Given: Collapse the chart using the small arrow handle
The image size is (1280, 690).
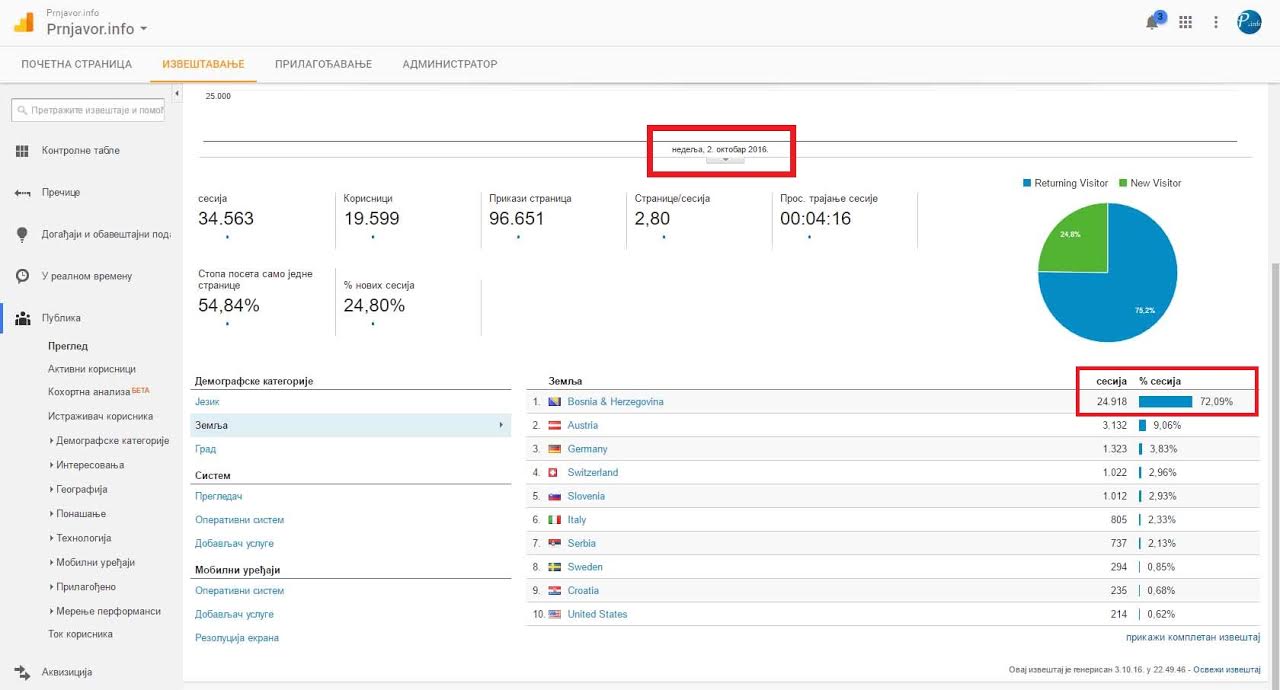Looking at the screenshot, I should (x=725, y=159).
